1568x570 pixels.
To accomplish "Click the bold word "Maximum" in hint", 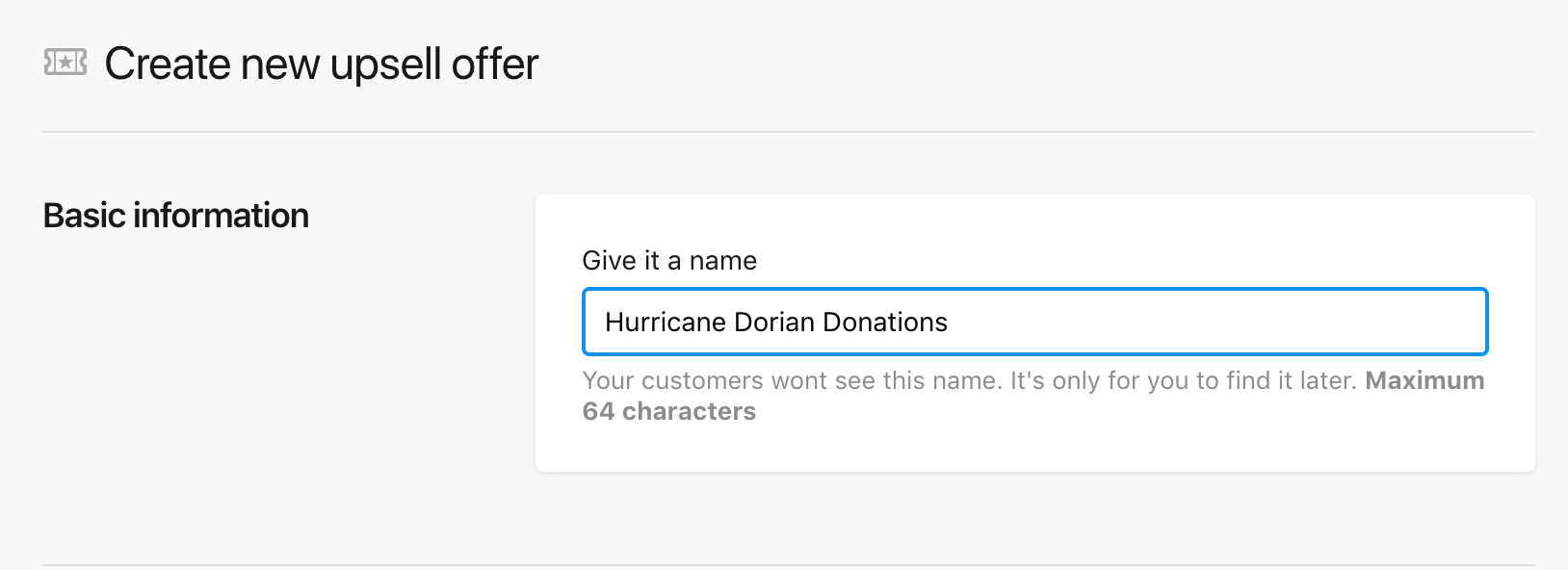I will [x=1424, y=381].
